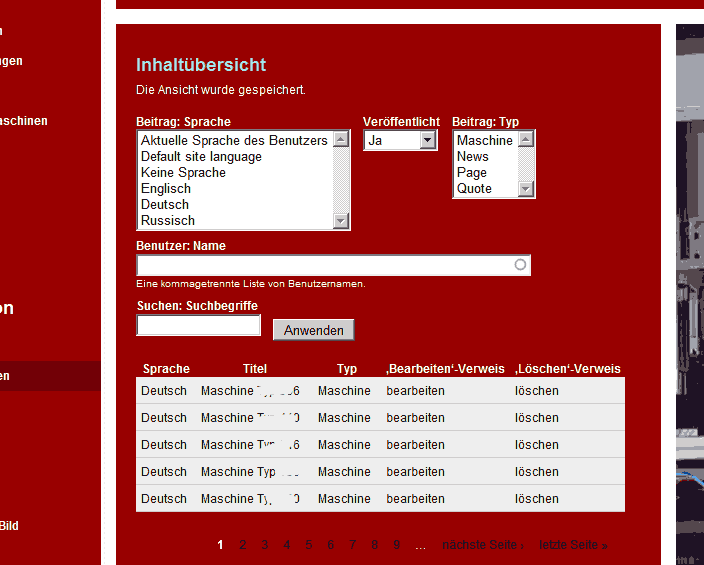Image resolution: width=704 pixels, height=565 pixels.
Task: Go to 'nächste Seite' pager link
Action: [482, 545]
